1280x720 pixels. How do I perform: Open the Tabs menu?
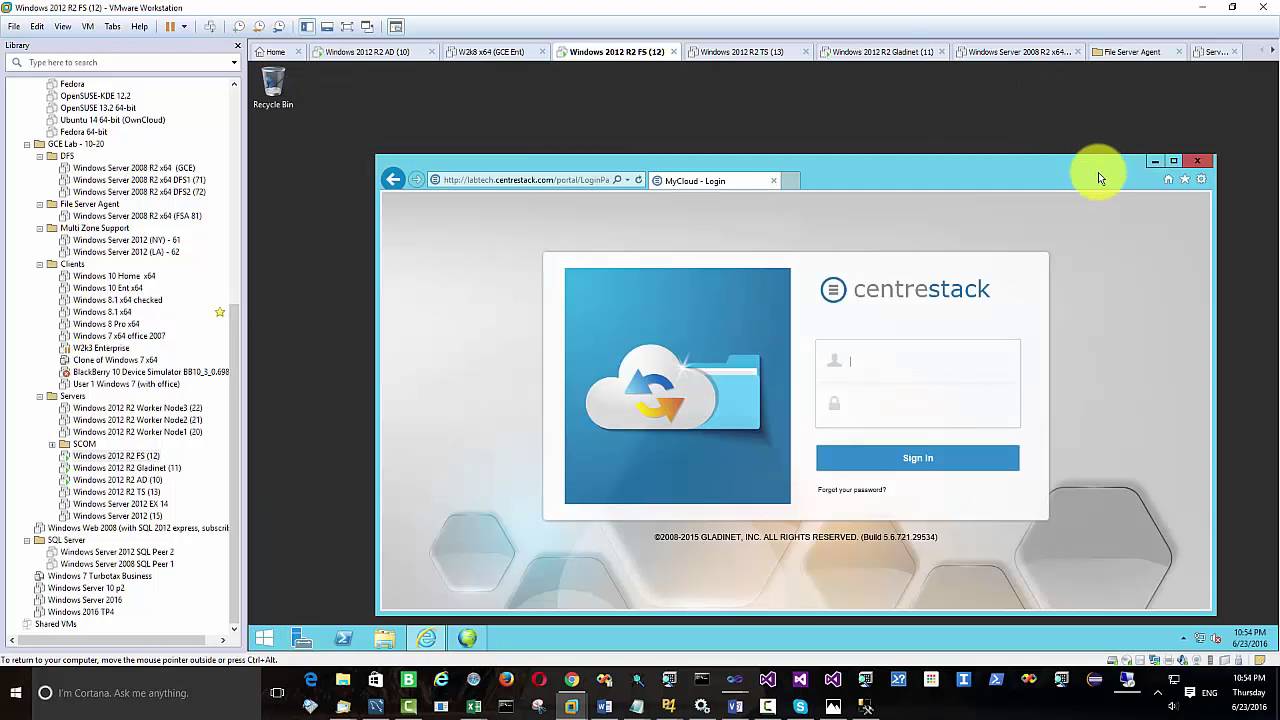(113, 27)
